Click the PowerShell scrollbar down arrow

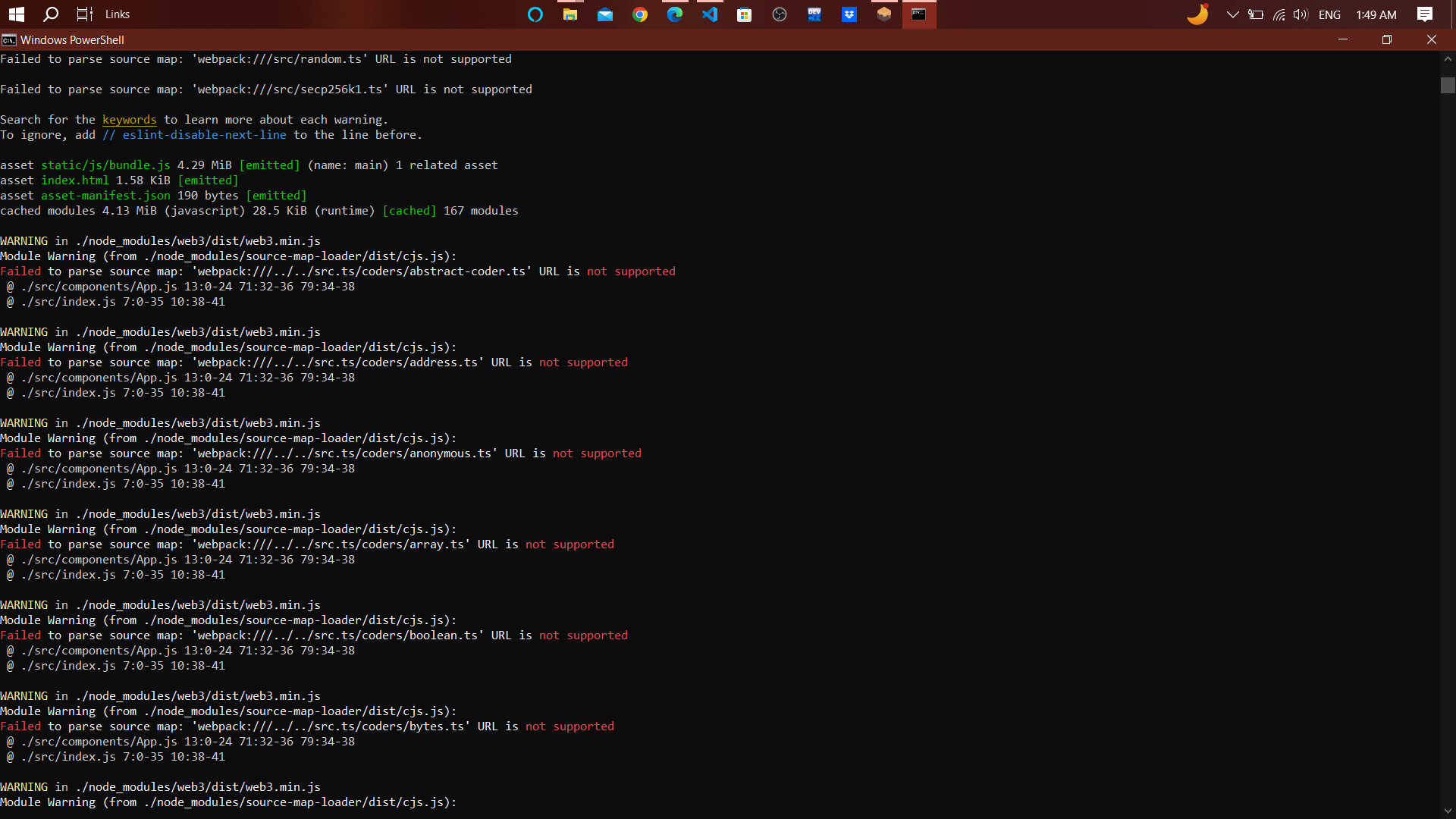1448,811
